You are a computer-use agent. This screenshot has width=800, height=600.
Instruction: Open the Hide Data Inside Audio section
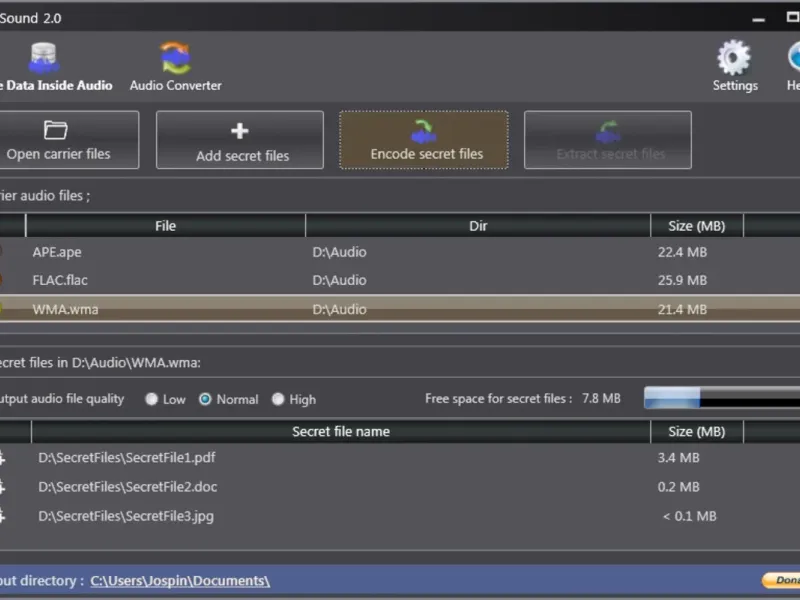55,66
